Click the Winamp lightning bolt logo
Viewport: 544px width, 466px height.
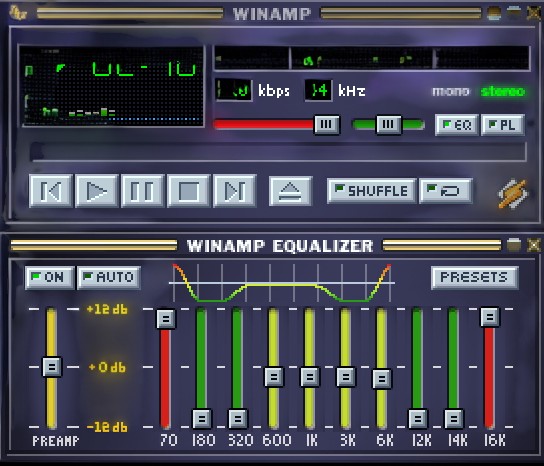(513, 194)
